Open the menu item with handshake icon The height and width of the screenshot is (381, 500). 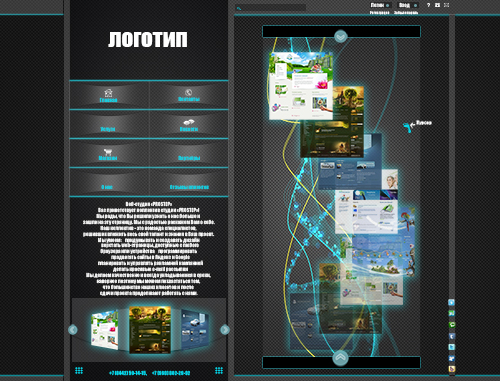(x=189, y=124)
